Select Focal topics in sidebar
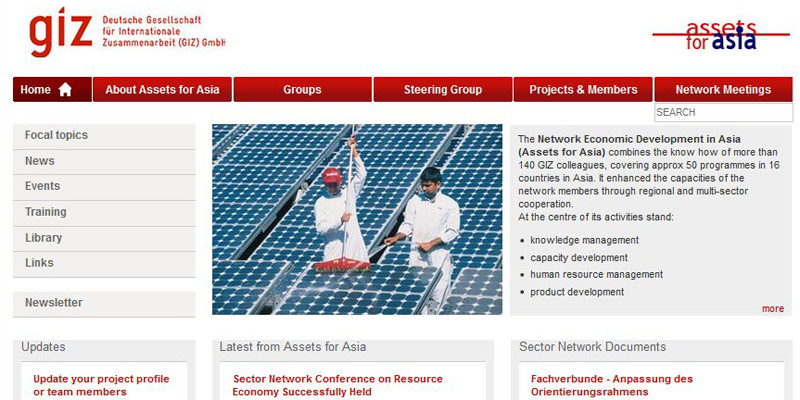This screenshot has height=400, width=800. 56,135
